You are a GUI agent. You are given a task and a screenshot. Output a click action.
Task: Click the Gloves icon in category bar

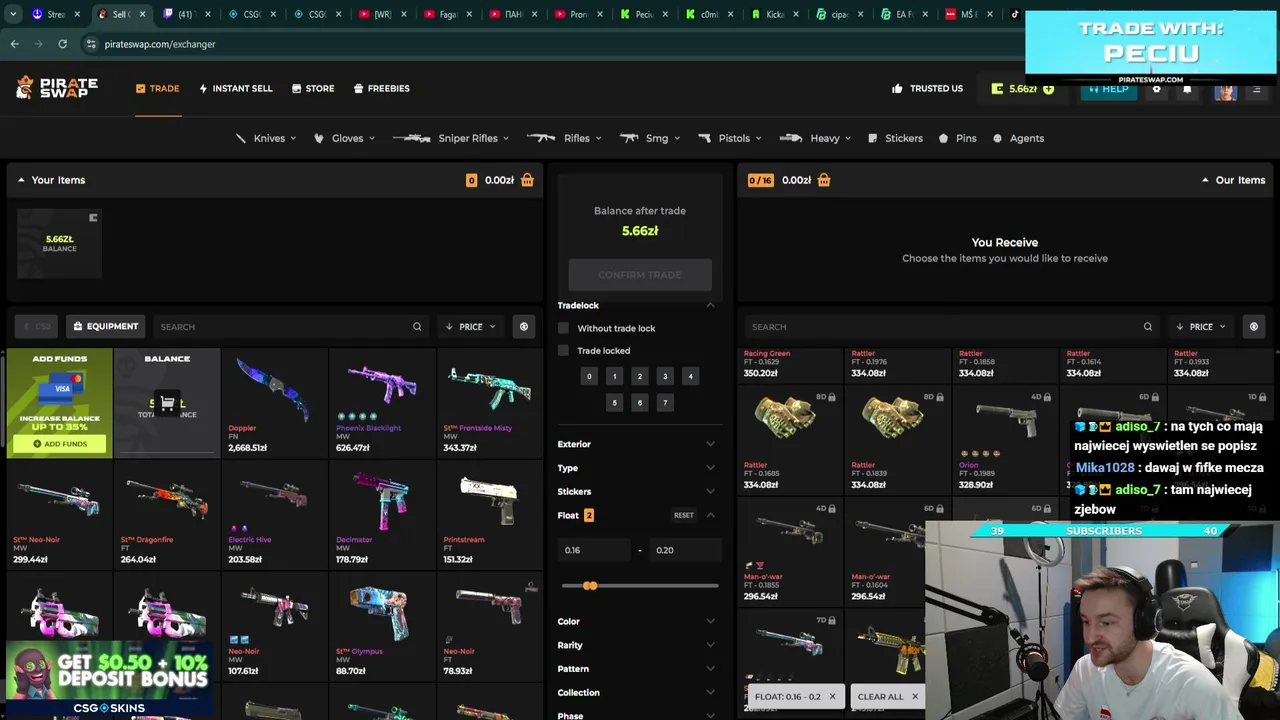coord(319,138)
